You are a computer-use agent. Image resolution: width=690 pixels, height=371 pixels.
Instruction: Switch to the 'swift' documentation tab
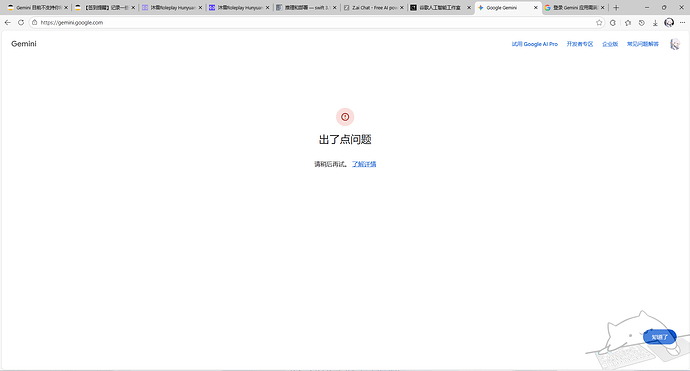pos(306,7)
